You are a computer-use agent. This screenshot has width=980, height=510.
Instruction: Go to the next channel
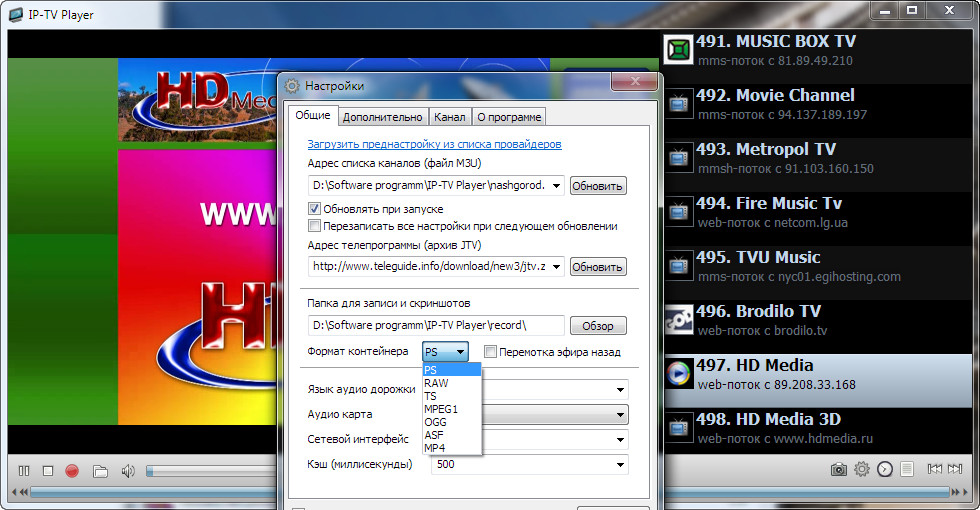coord(955,469)
